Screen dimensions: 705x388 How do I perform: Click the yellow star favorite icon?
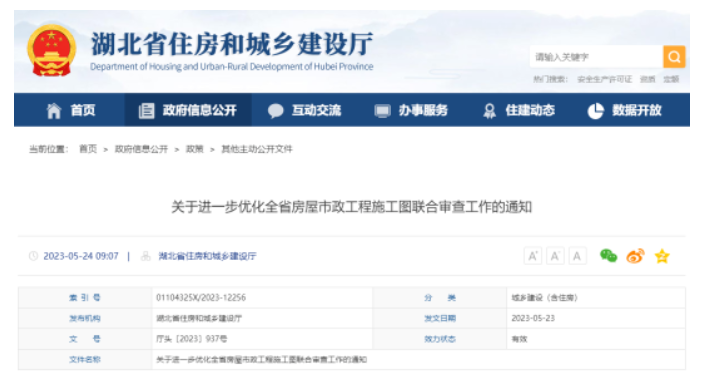point(662,256)
